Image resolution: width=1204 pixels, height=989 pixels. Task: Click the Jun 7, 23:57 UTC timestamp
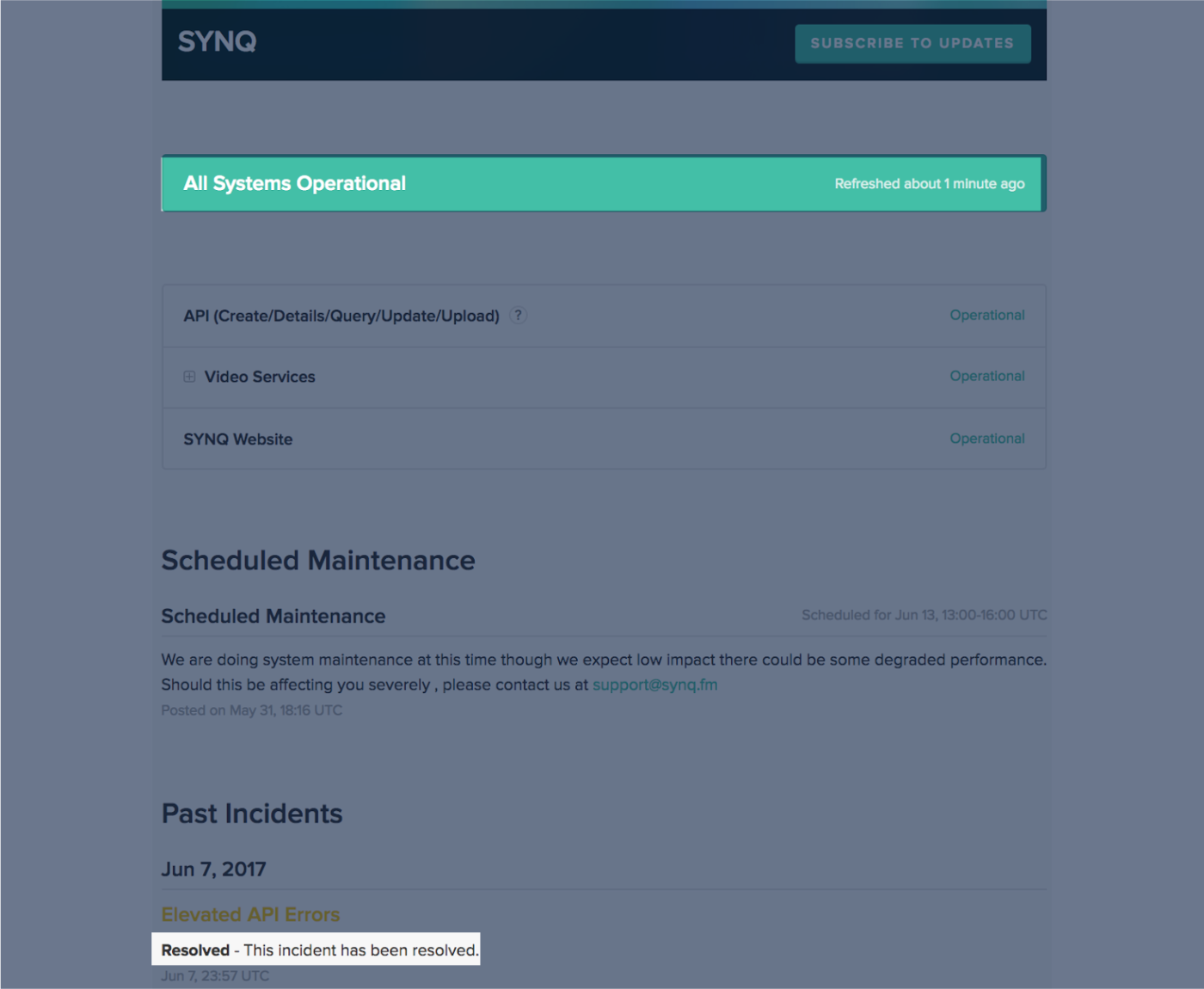pos(215,975)
